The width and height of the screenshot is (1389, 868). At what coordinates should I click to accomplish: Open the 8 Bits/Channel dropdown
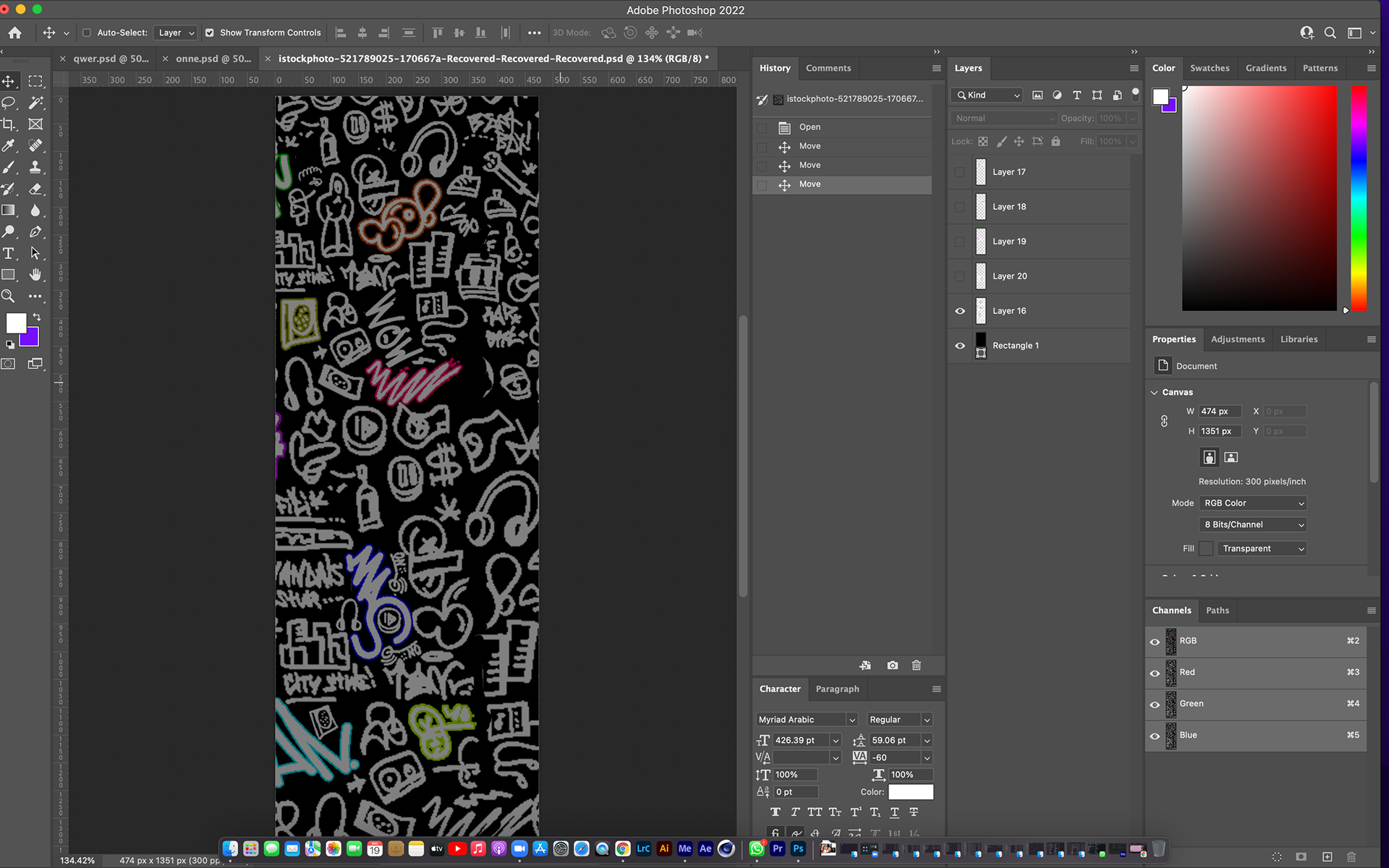coord(1253,525)
